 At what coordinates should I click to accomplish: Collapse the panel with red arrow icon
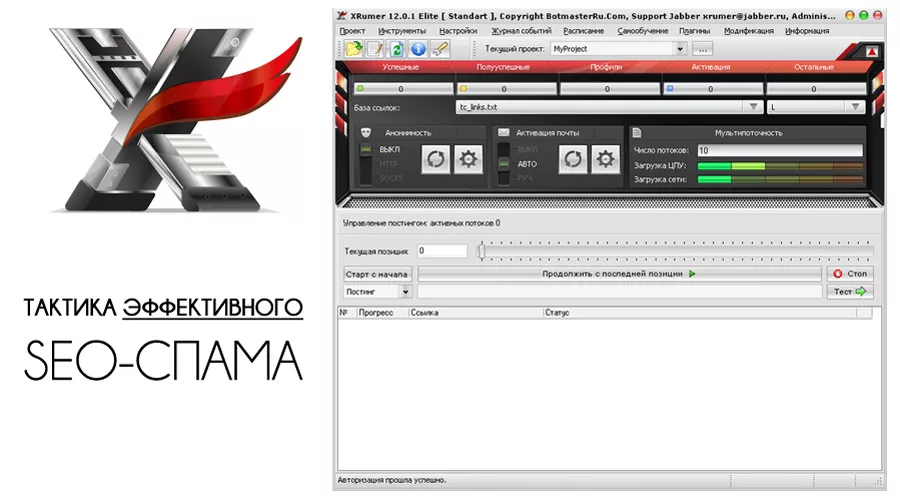click(x=871, y=52)
